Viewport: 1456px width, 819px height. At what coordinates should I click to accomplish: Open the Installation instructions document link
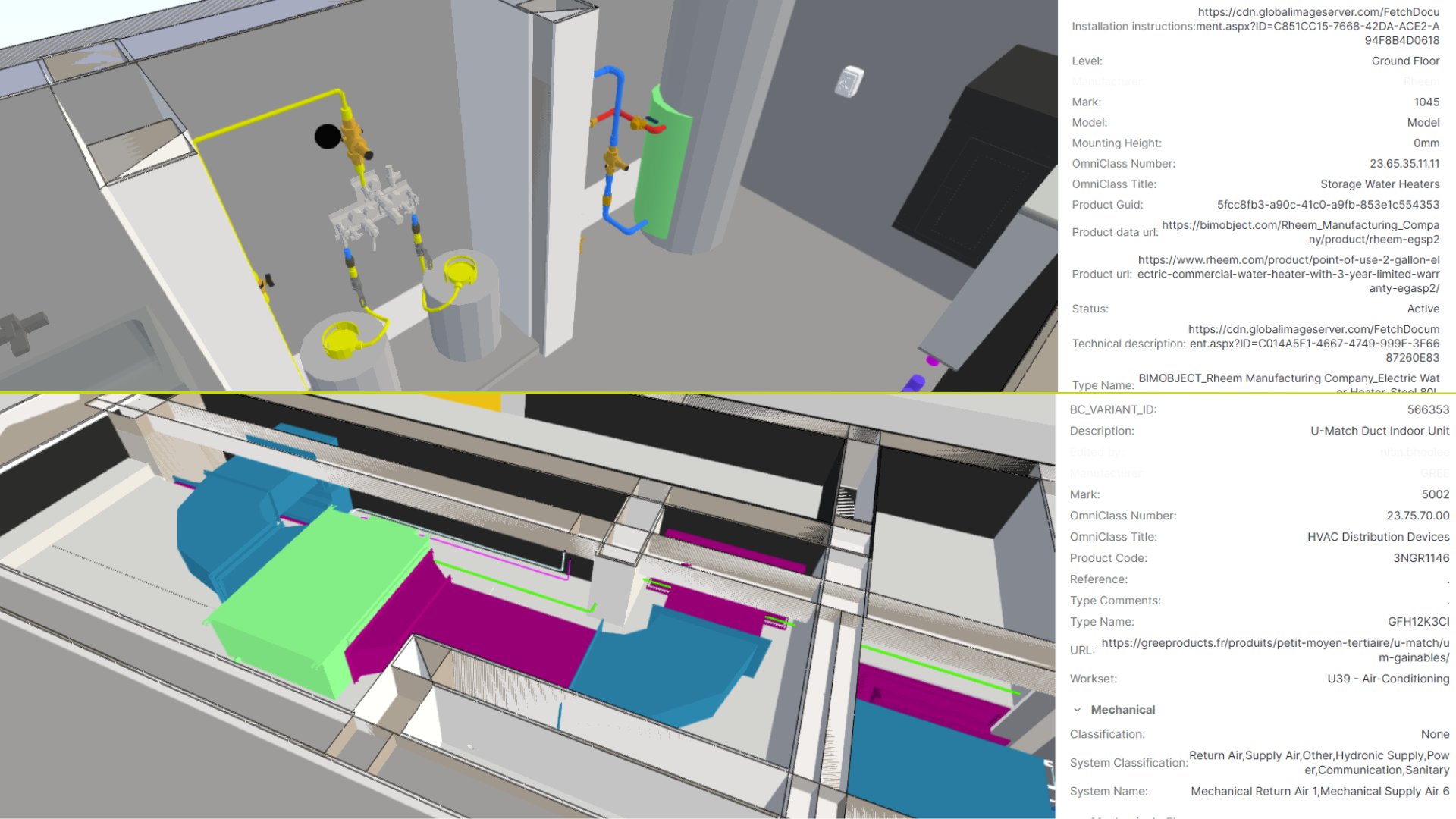click(1317, 26)
